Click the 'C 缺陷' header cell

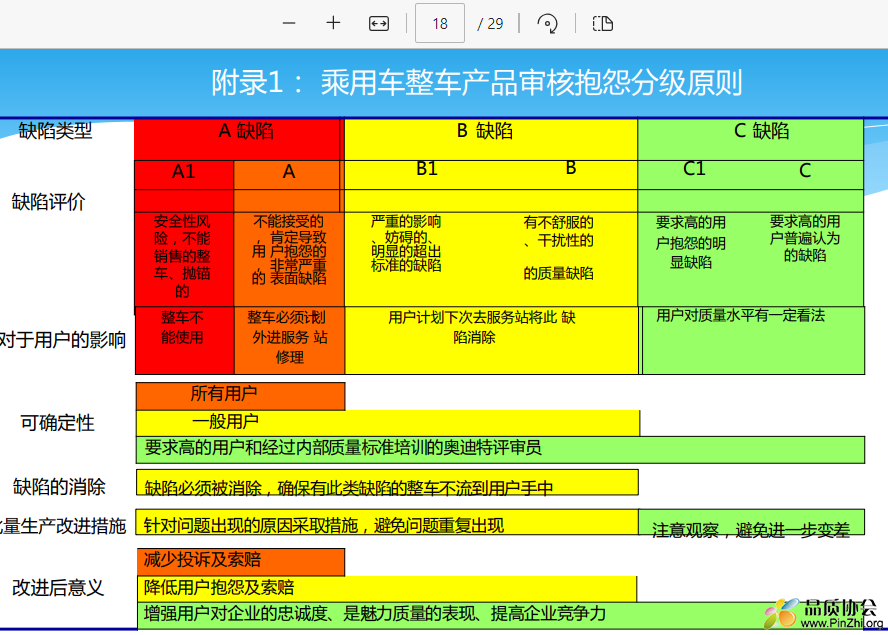(x=751, y=139)
